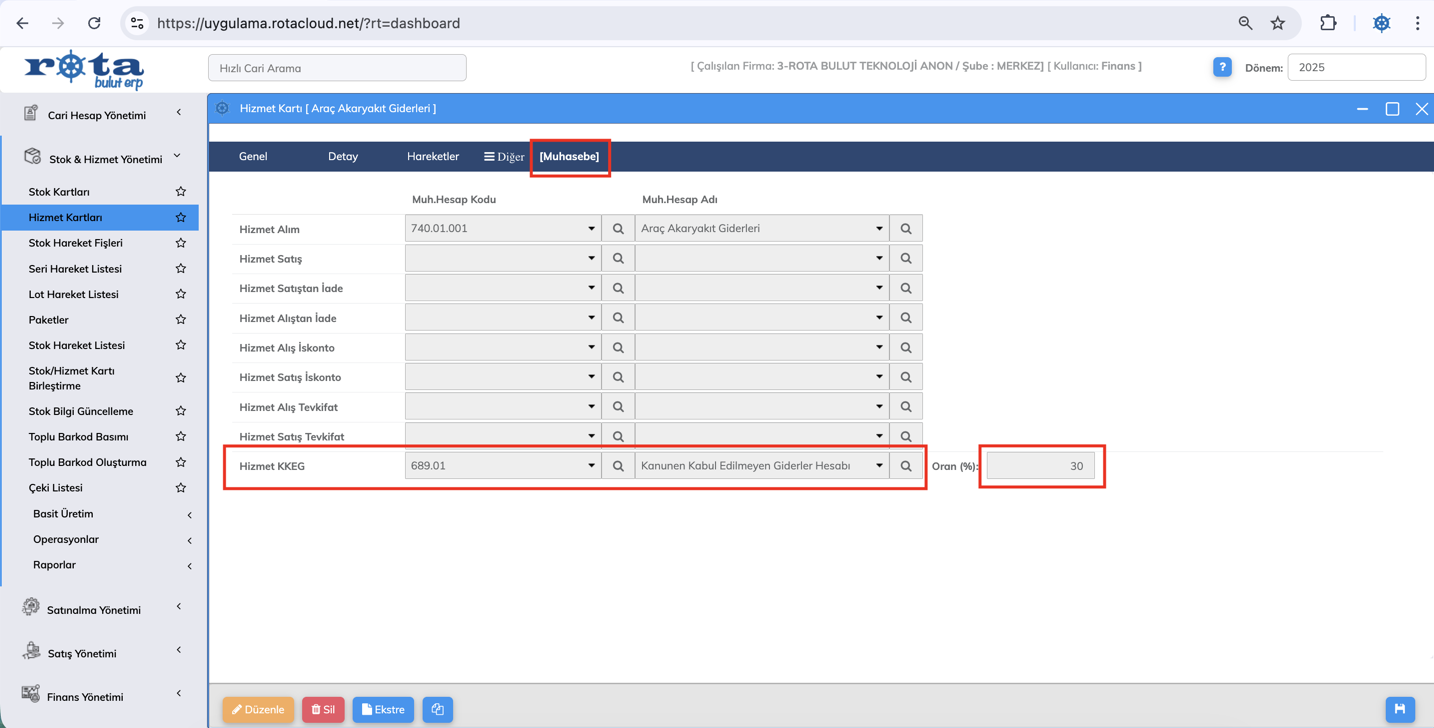1434x728 pixels.
Task: Click the copy icon next to Ekstre
Action: pyautogui.click(x=437, y=709)
